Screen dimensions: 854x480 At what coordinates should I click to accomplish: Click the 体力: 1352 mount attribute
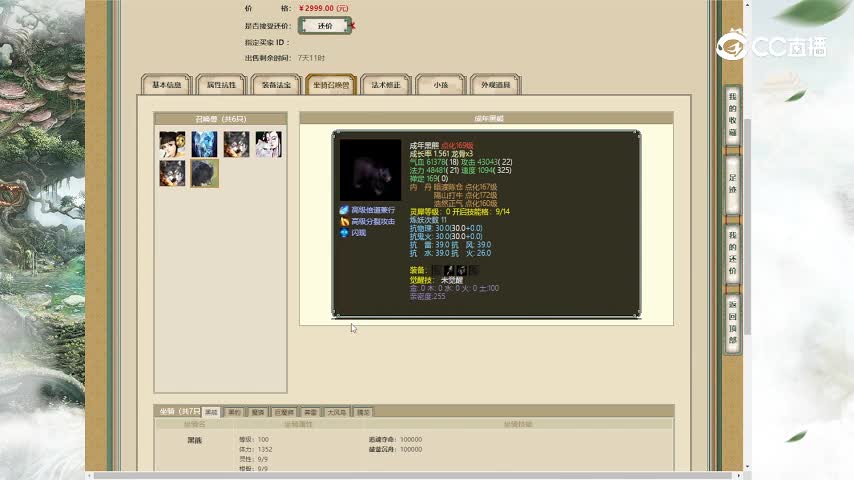pyautogui.click(x=255, y=449)
